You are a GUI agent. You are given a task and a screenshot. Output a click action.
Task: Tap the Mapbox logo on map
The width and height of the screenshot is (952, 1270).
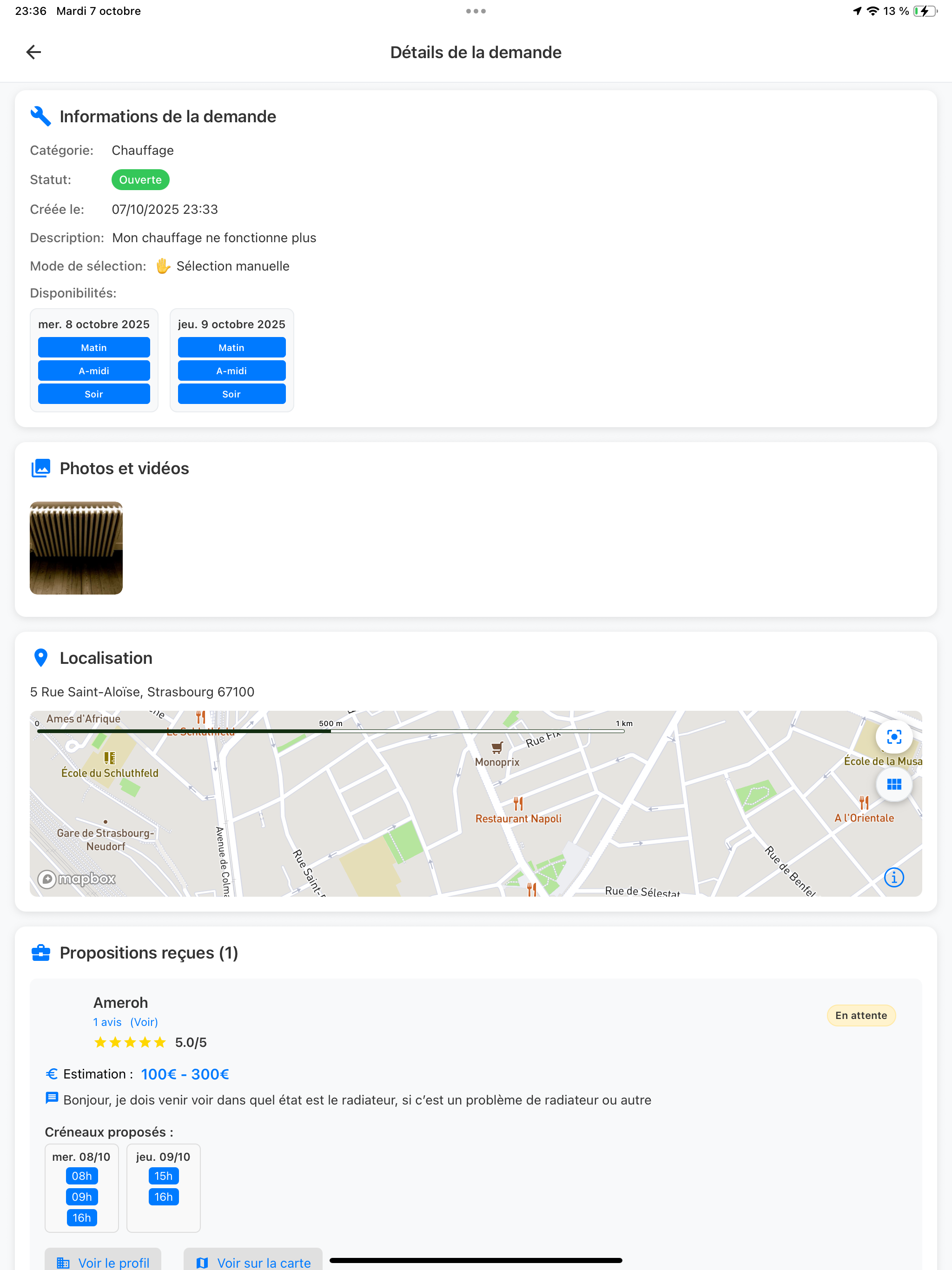[x=76, y=879]
